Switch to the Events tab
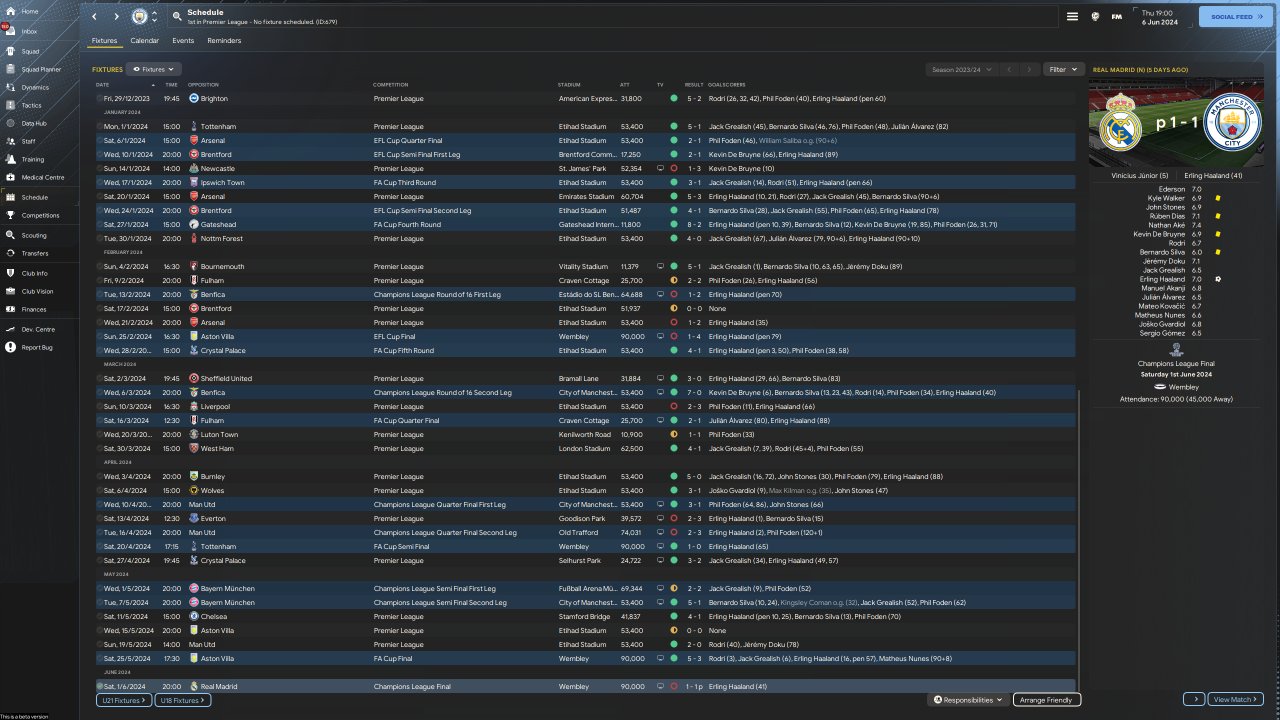Viewport: 1280px width, 720px height. tap(183, 41)
